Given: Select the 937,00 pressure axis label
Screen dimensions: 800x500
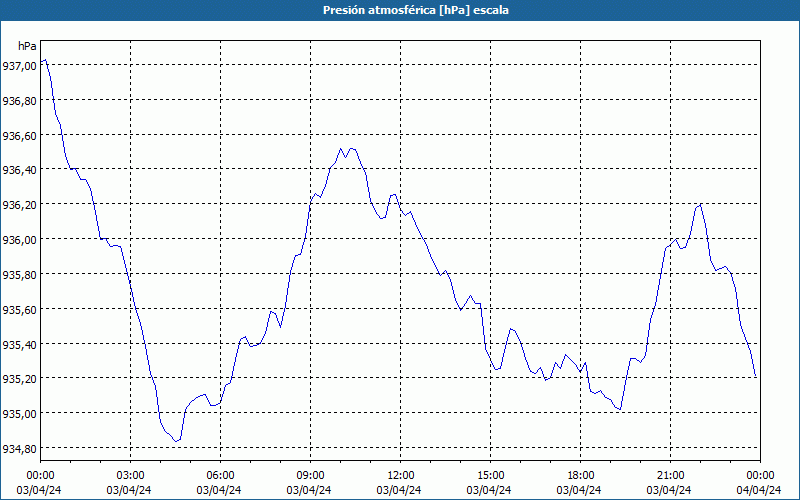Looking at the screenshot, I should click(19, 66).
